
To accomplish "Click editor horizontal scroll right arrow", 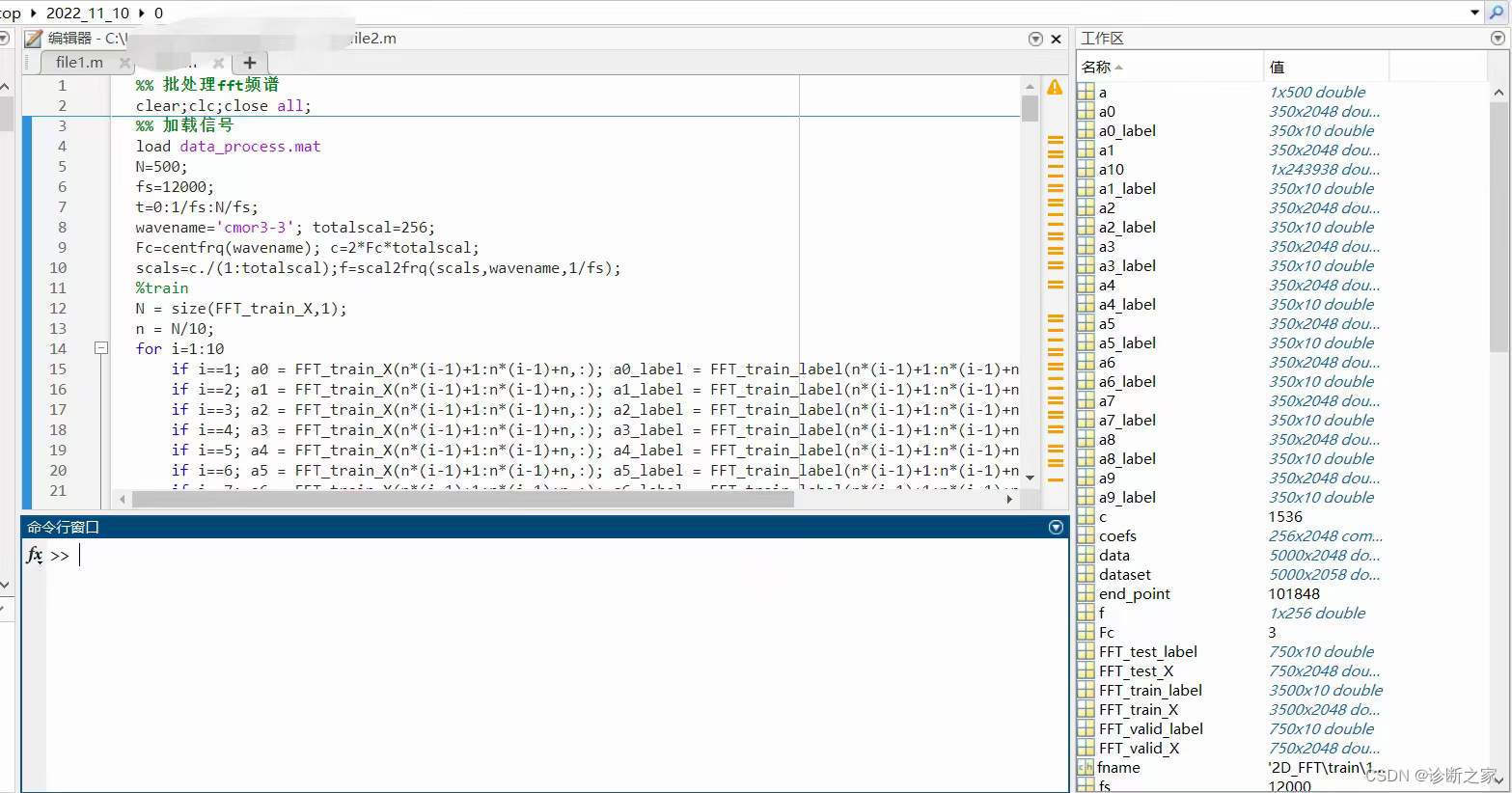I will pos(1009,499).
